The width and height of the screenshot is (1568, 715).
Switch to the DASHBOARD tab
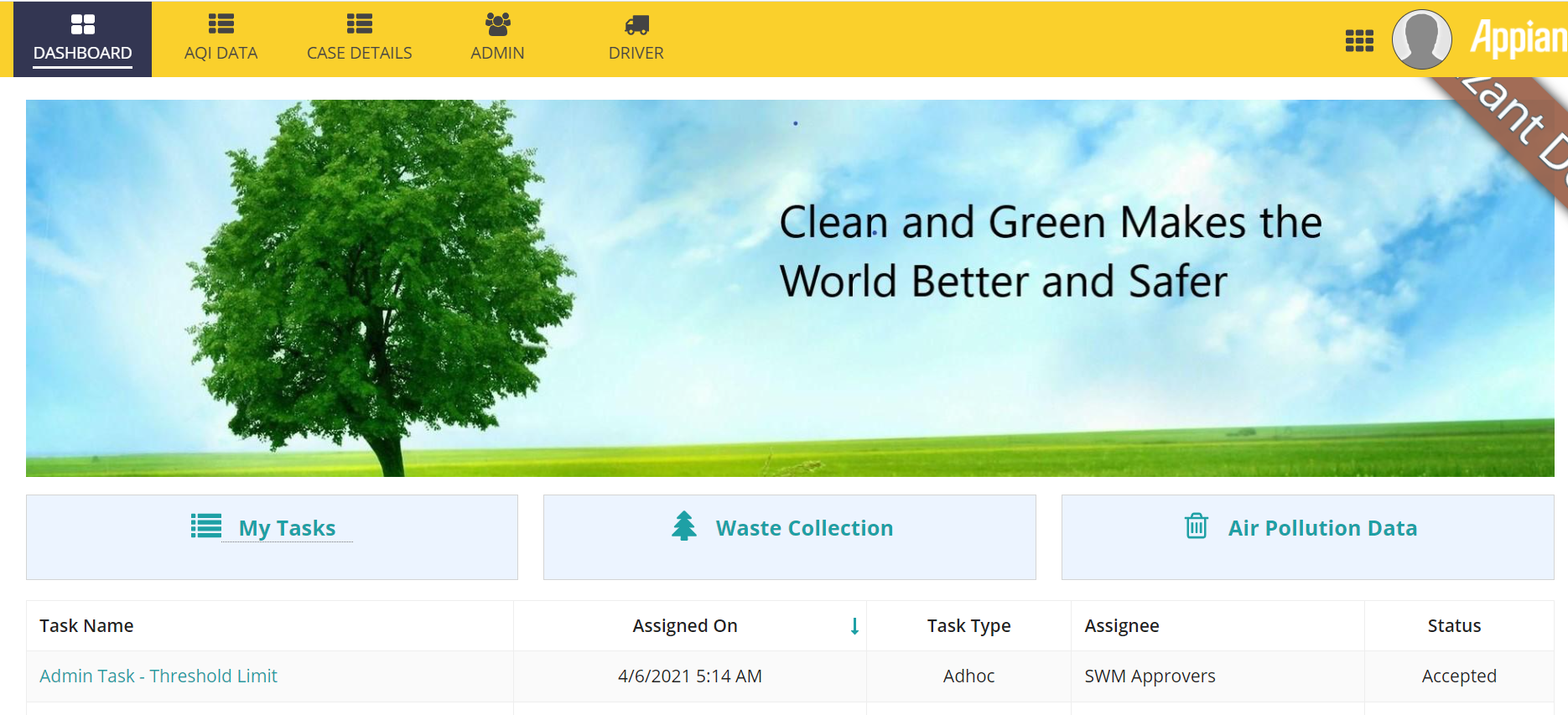(x=82, y=39)
